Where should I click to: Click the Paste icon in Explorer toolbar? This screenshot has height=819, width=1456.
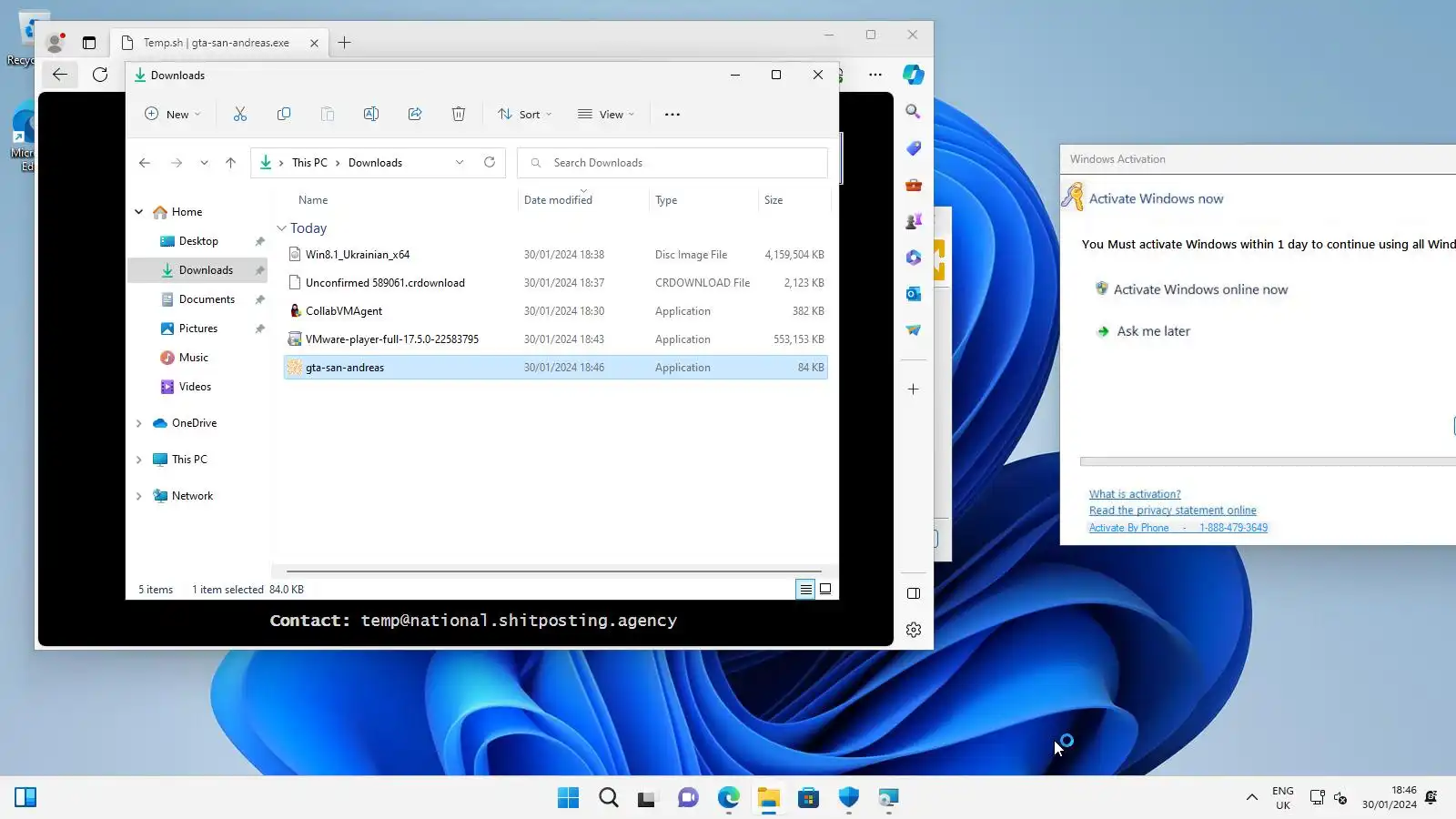pyautogui.click(x=328, y=114)
